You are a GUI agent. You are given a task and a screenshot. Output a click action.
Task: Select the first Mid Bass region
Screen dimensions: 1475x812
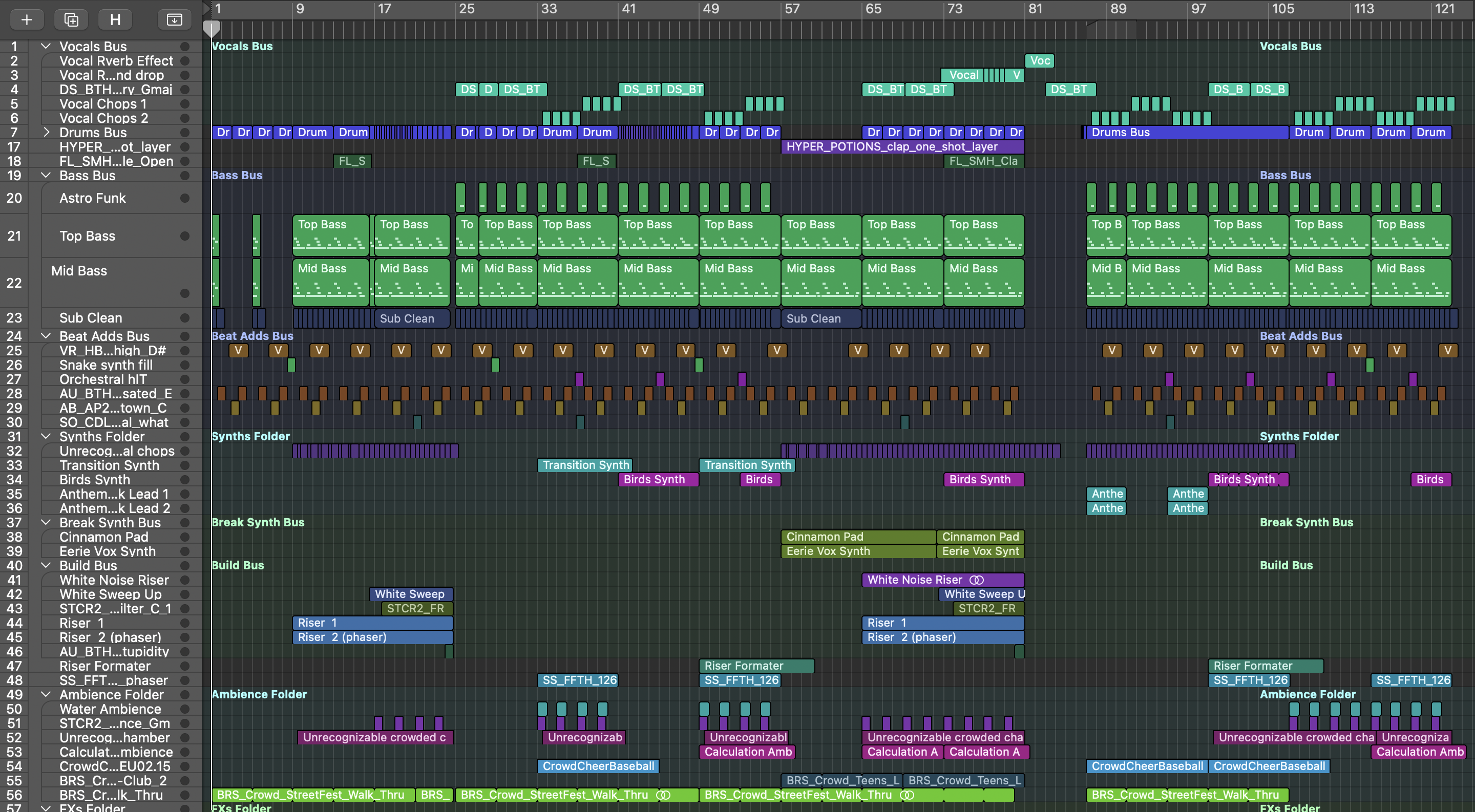click(330, 283)
